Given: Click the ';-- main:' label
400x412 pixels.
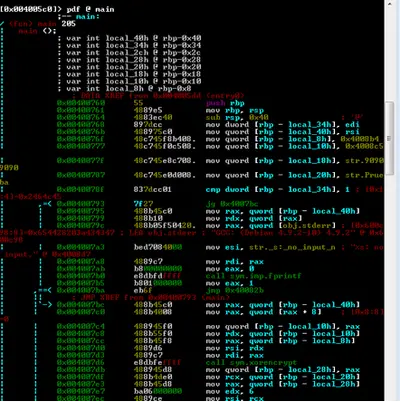Looking at the screenshot, I should (x=78, y=16).
